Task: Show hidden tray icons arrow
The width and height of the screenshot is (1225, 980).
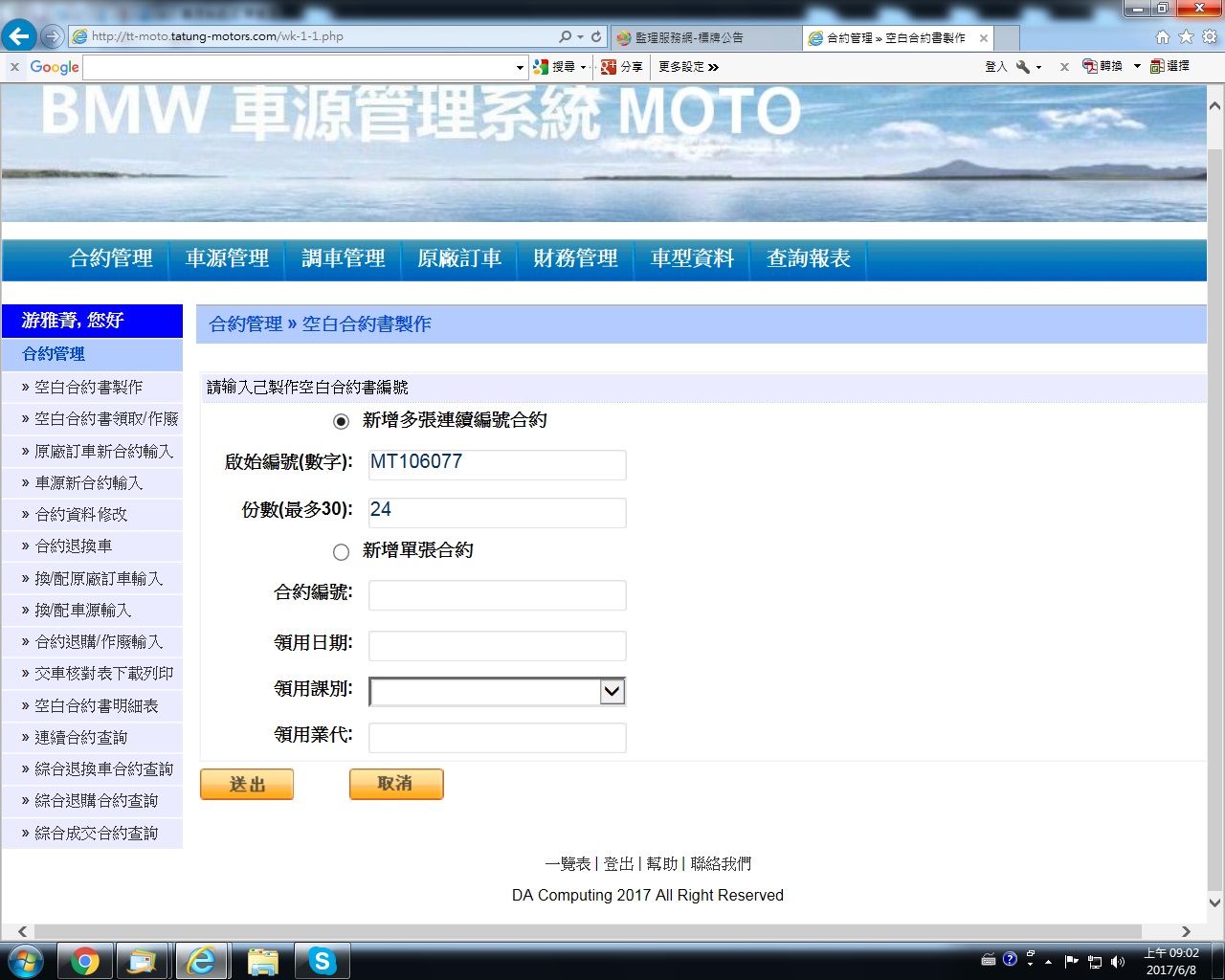Action: [1049, 961]
